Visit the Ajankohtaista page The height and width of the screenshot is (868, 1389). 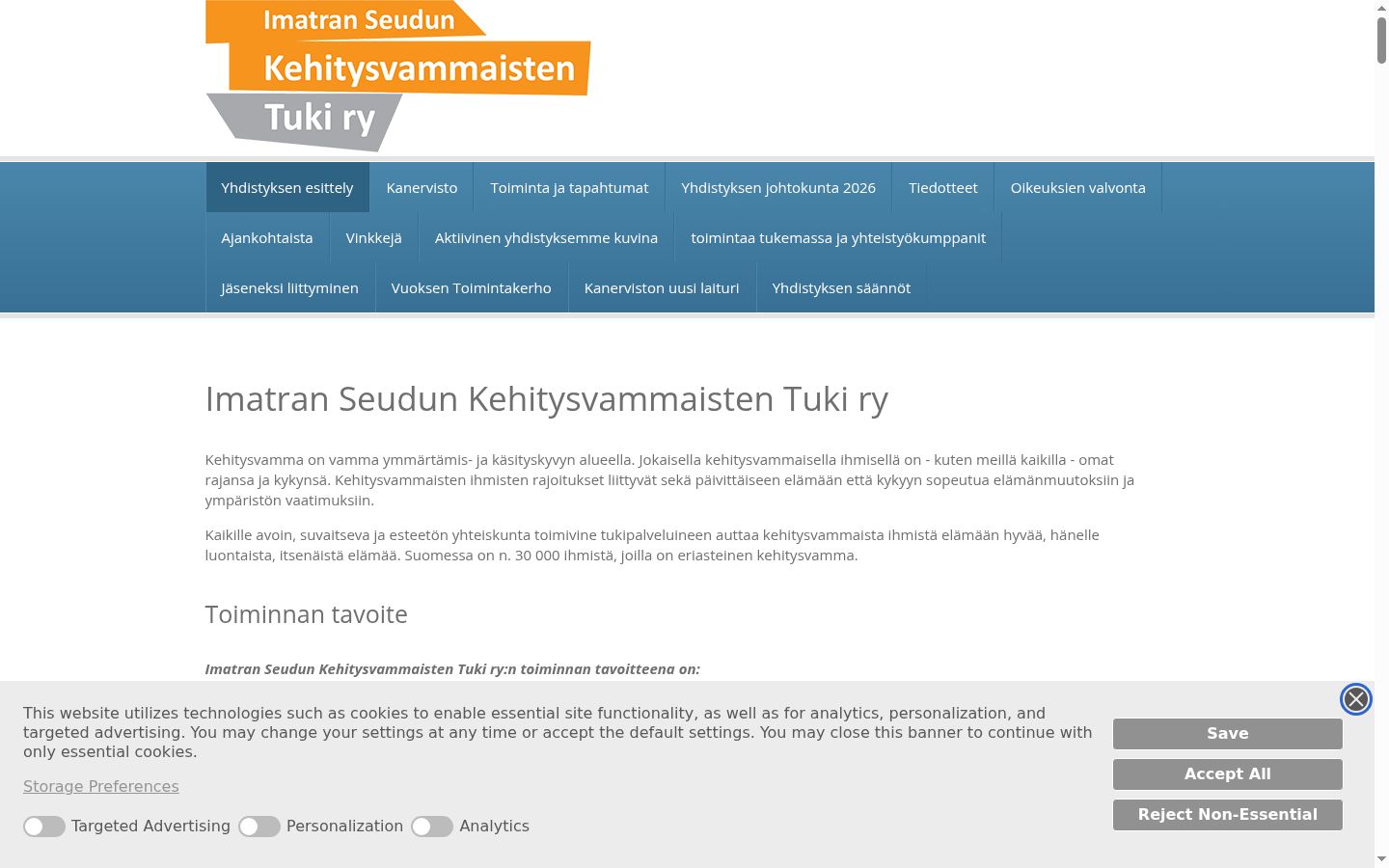(x=267, y=237)
